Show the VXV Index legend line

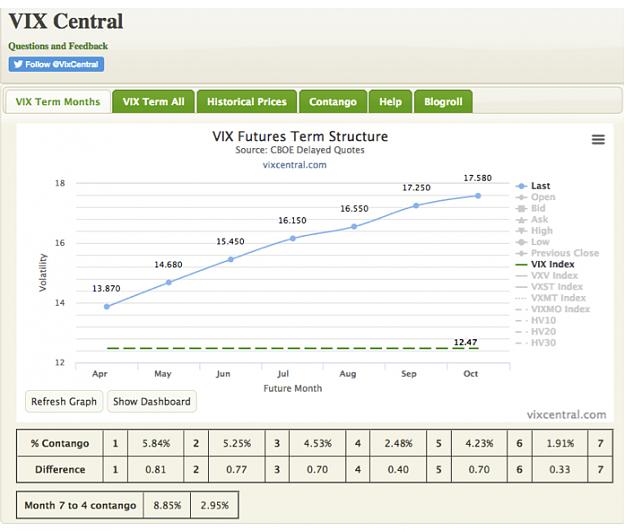[546, 275]
